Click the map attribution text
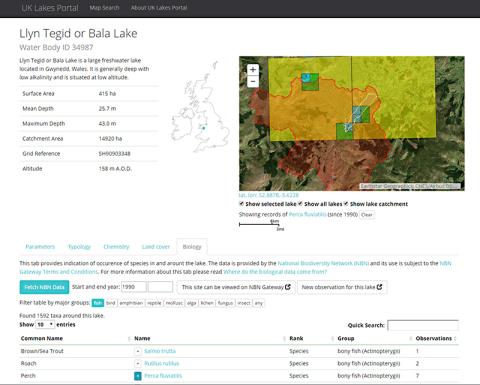The width and height of the screenshot is (480, 385). 410,186
